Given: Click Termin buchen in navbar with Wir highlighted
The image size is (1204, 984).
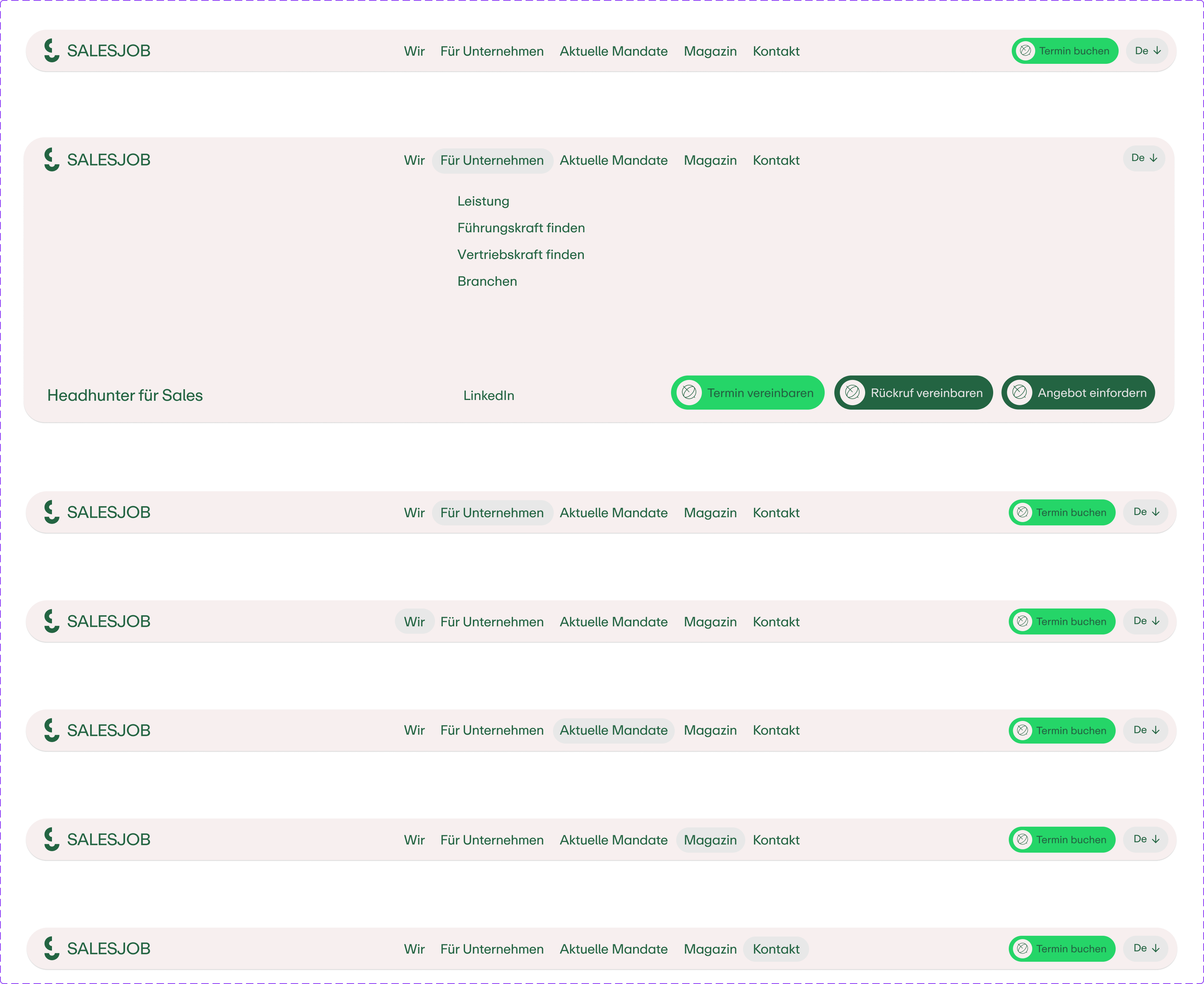Looking at the screenshot, I should (1062, 622).
